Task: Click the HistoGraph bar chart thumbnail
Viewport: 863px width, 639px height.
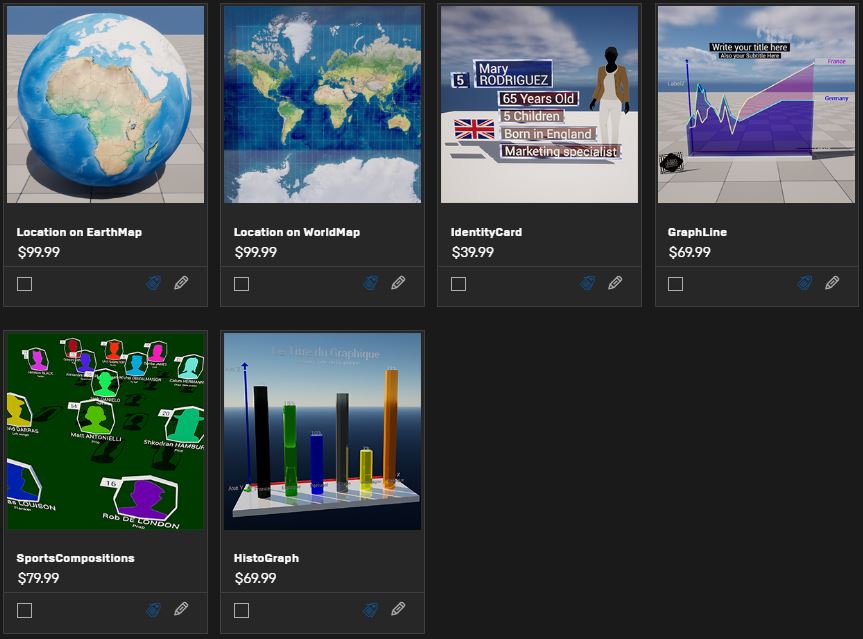Action: tap(322, 431)
